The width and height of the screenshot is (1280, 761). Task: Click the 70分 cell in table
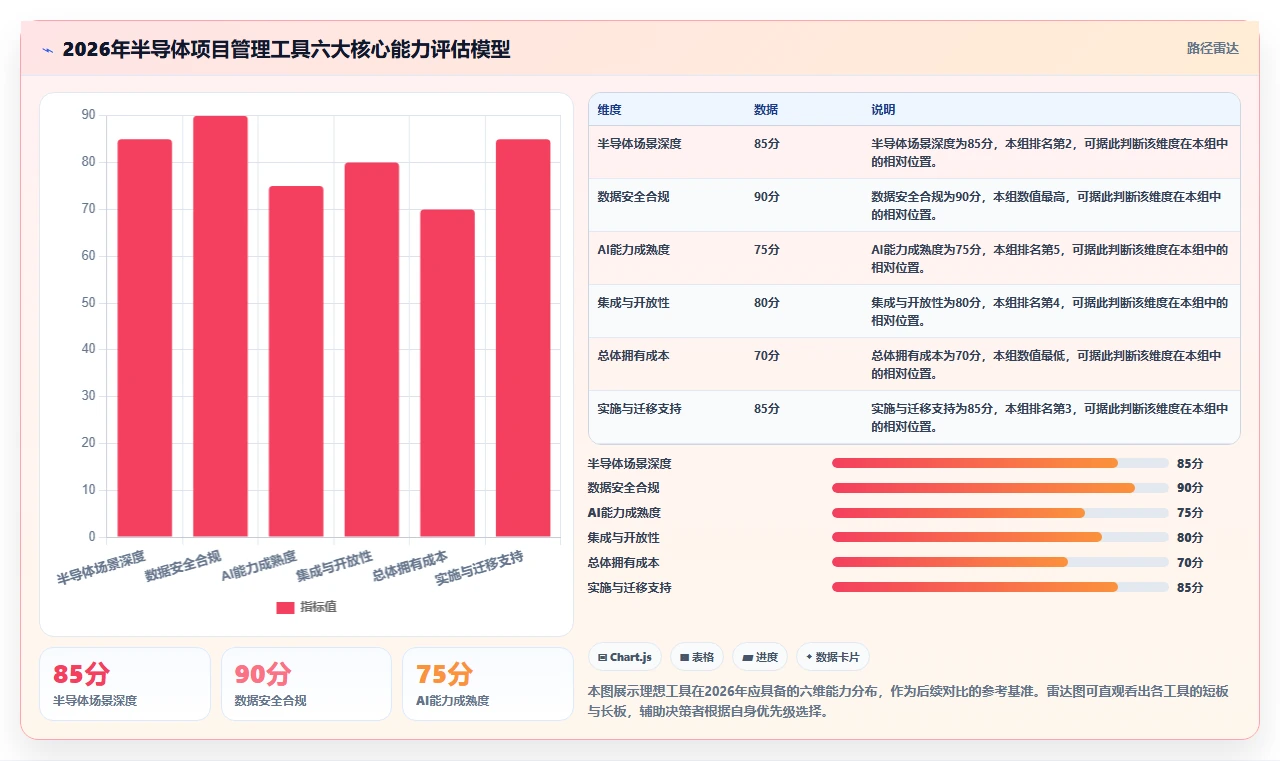click(x=767, y=356)
